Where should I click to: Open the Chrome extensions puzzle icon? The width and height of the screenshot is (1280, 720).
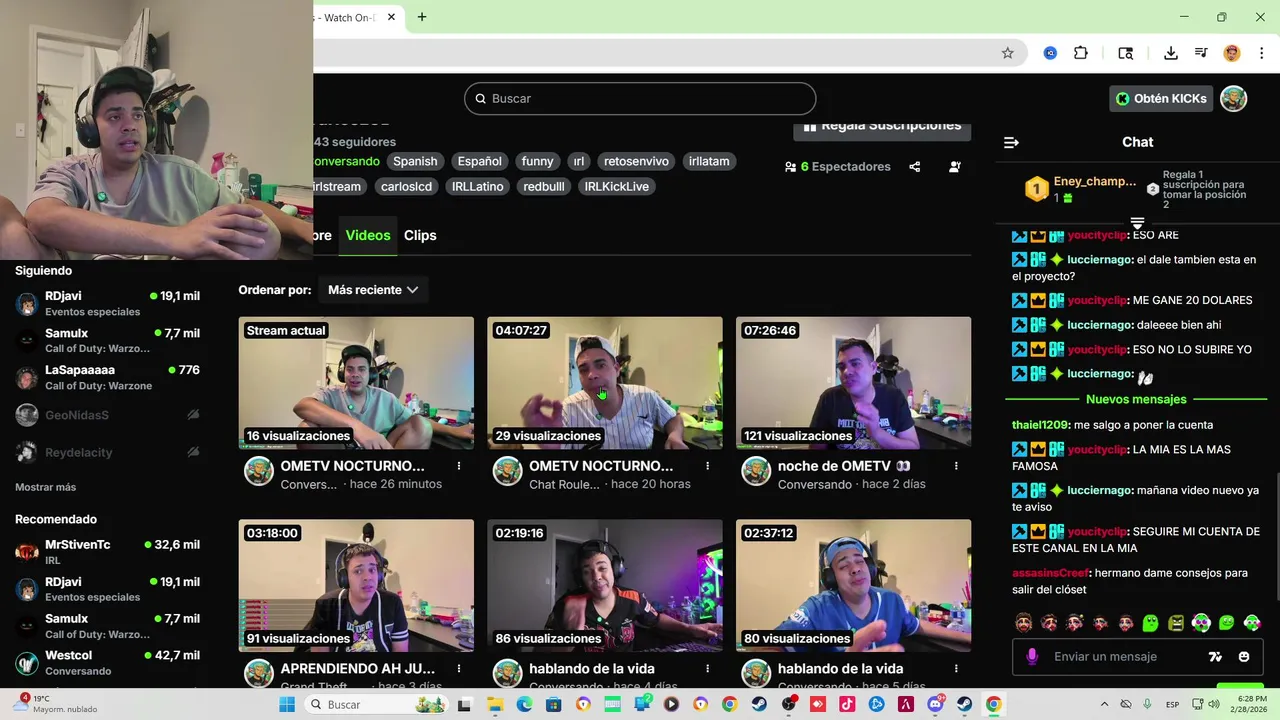[x=1080, y=53]
